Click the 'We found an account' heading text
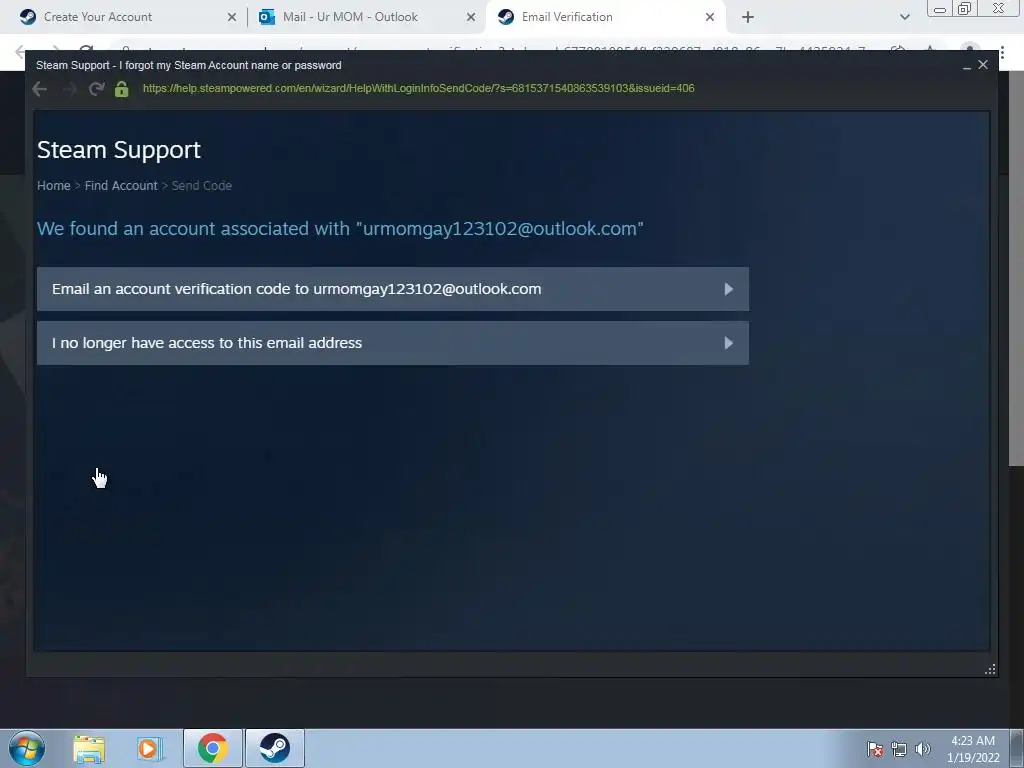This screenshot has height=768, width=1024. [x=340, y=229]
